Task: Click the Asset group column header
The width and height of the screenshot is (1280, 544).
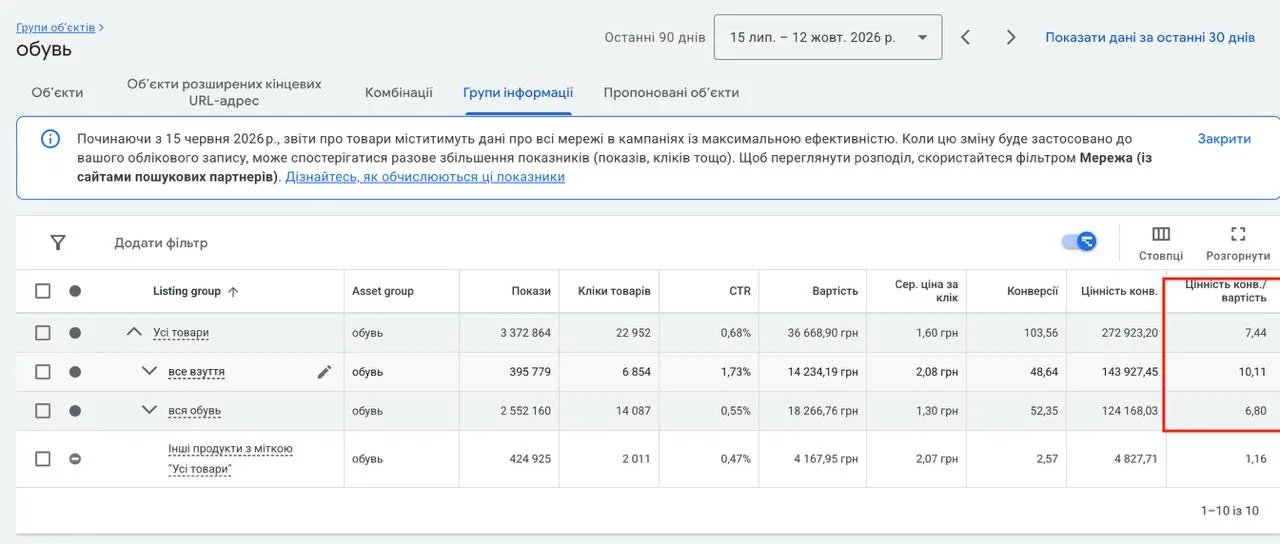Action: [x=383, y=291]
